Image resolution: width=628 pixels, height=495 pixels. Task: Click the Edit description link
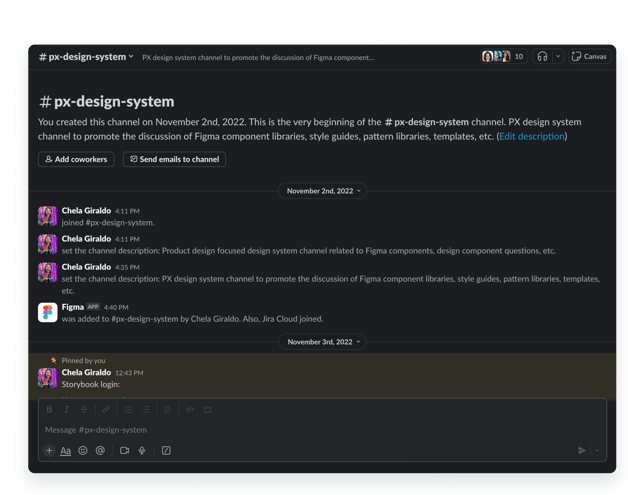click(x=532, y=136)
